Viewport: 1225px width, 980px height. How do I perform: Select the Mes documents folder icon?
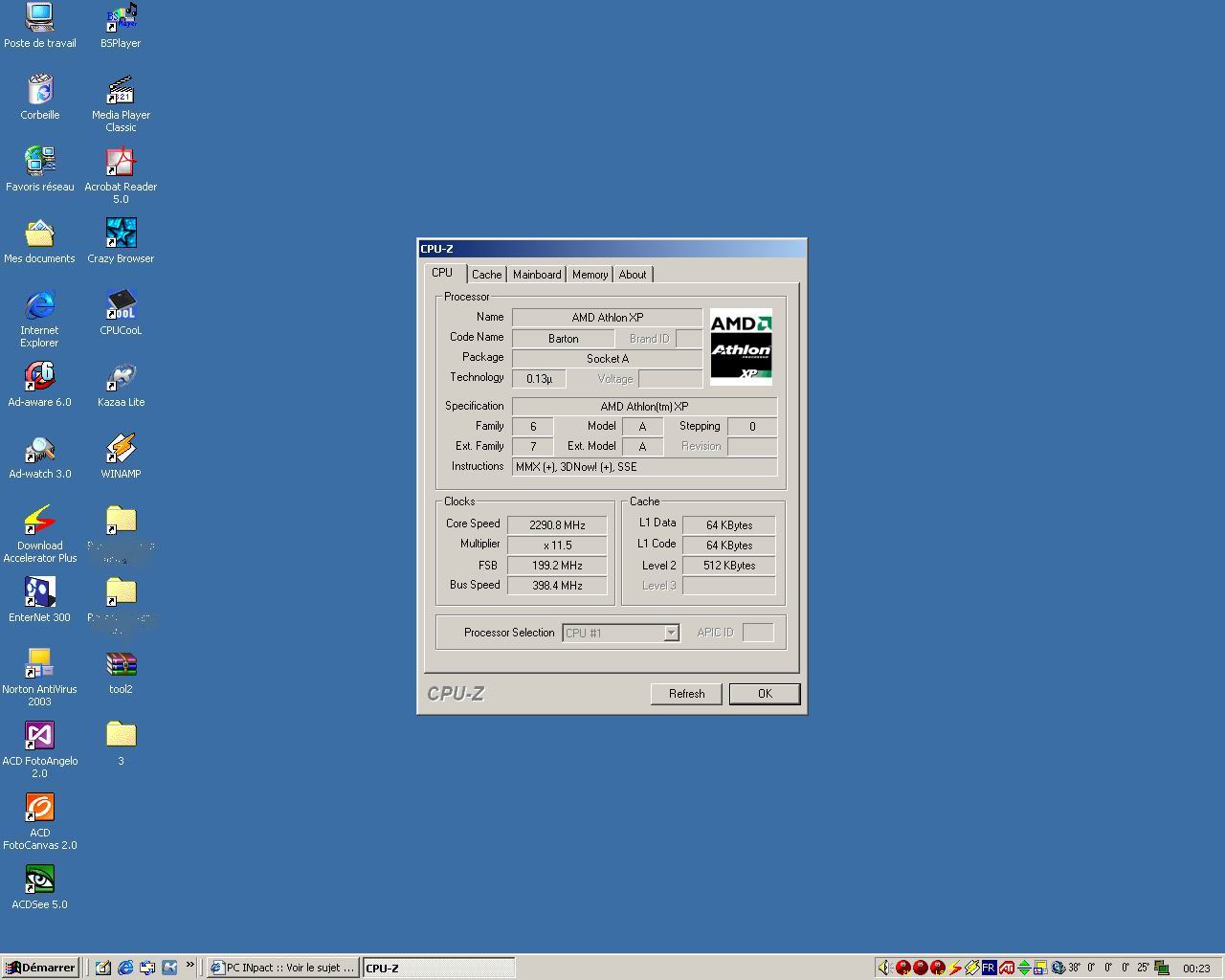pyautogui.click(x=39, y=240)
